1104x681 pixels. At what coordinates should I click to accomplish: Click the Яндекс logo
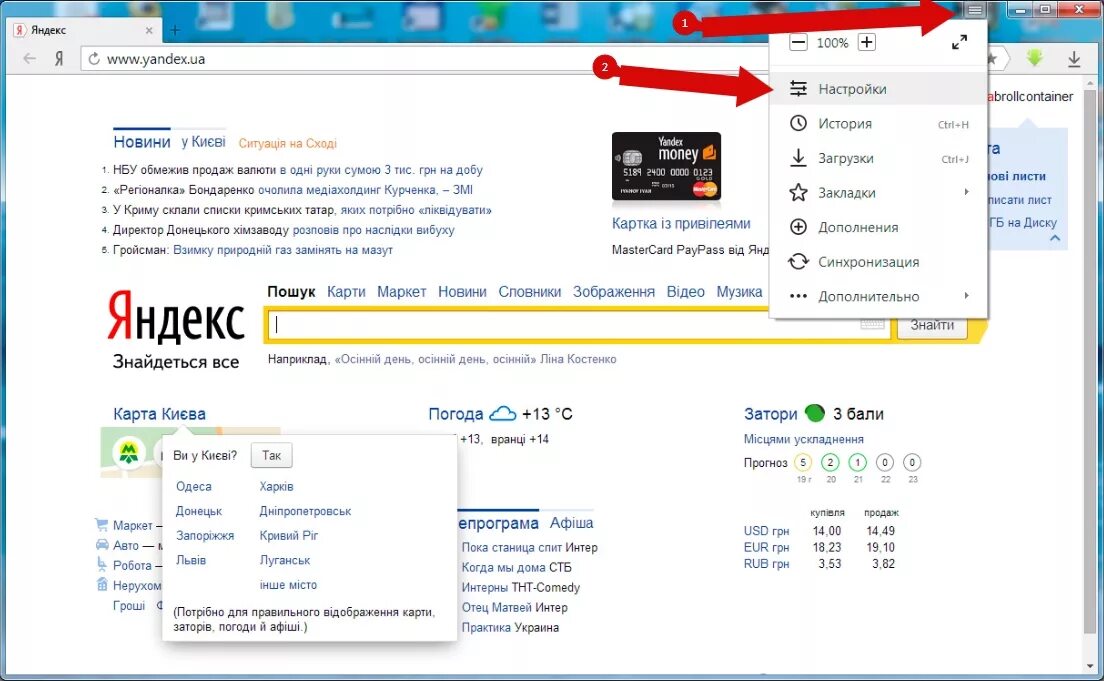pyautogui.click(x=176, y=316)
